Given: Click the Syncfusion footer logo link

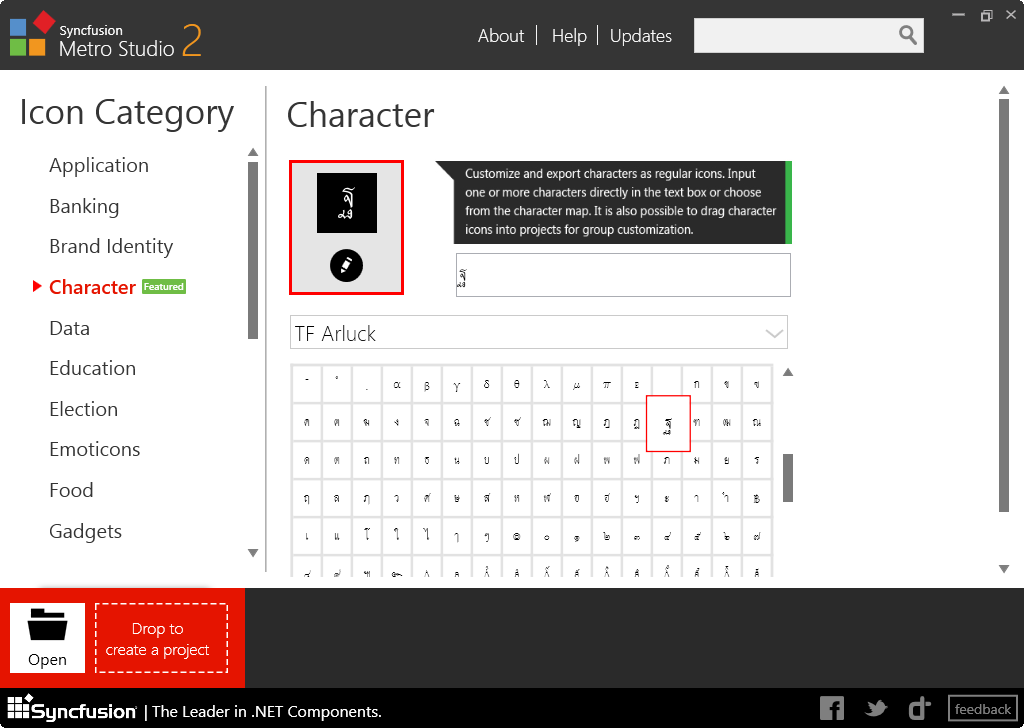Looking at the screenshot, I should click(x=72, y=709).
